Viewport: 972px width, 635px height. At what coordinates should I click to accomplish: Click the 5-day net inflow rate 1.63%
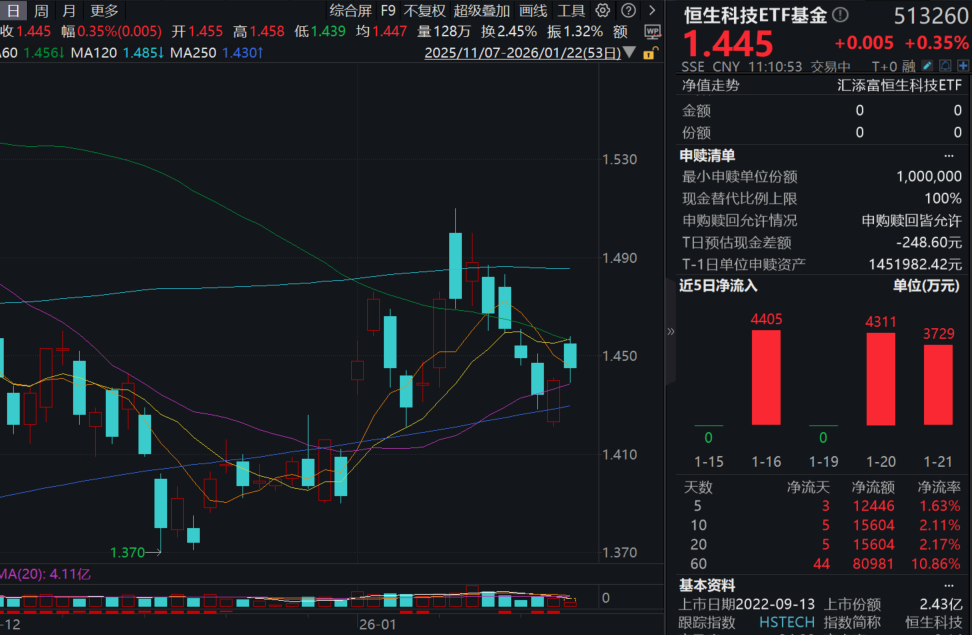(940, 506)
